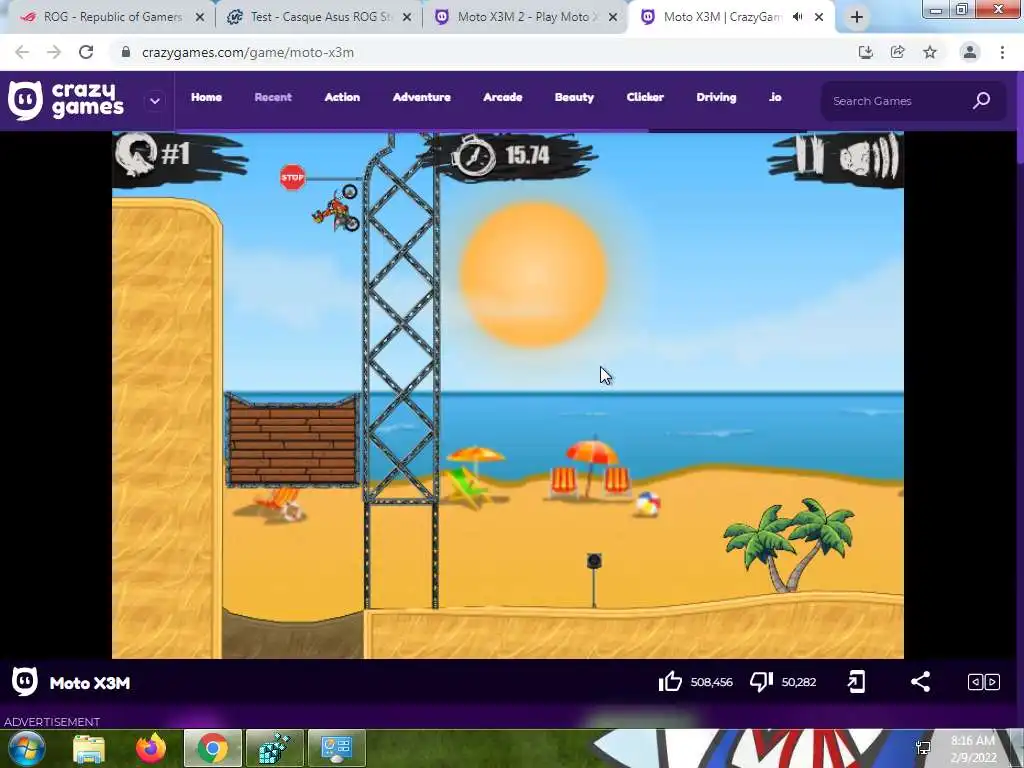1024x768 pixels.
Task: Reload the current page
Action: click(x=86, y=52)
